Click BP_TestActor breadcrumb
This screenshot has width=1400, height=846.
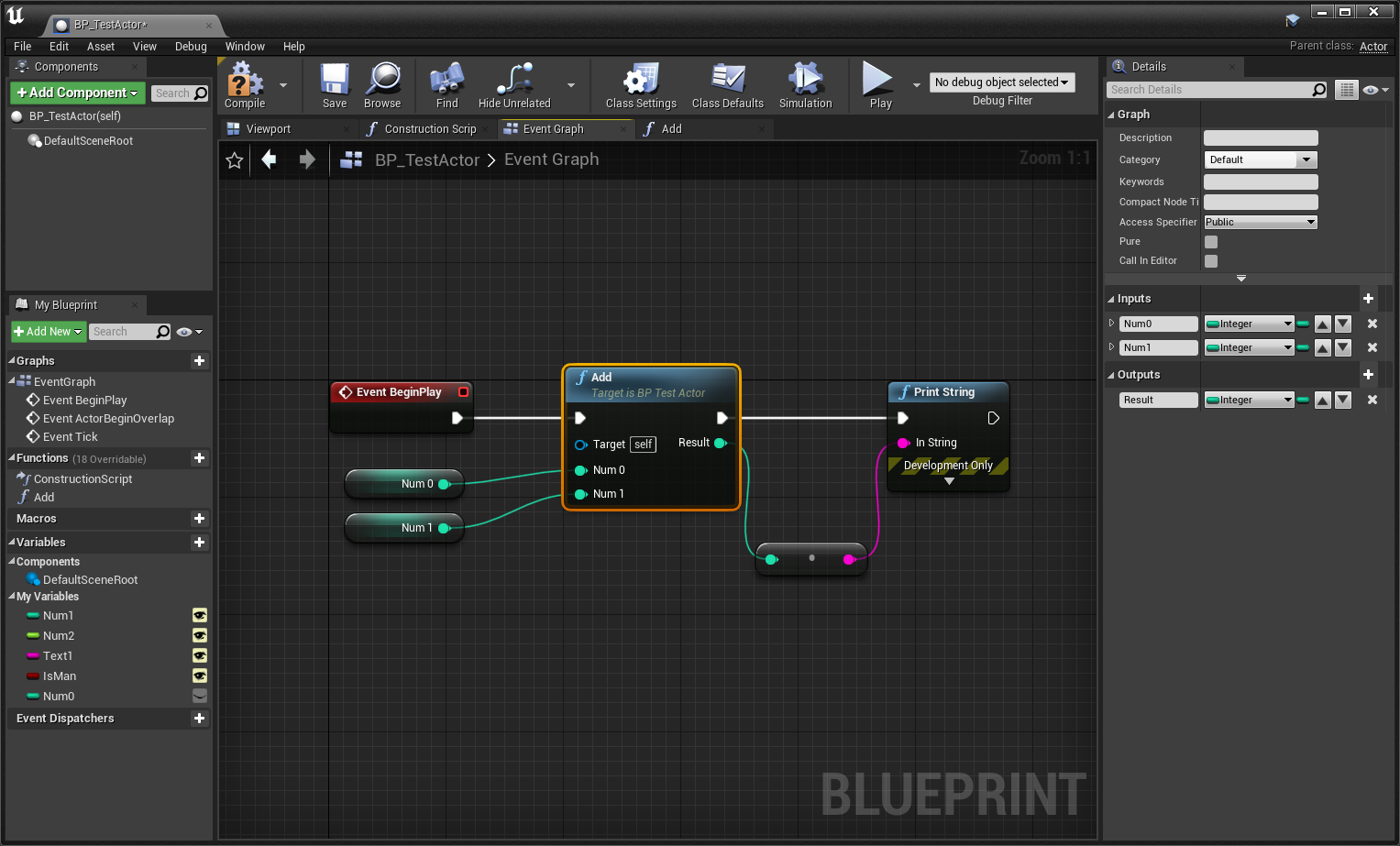[427, 159]
